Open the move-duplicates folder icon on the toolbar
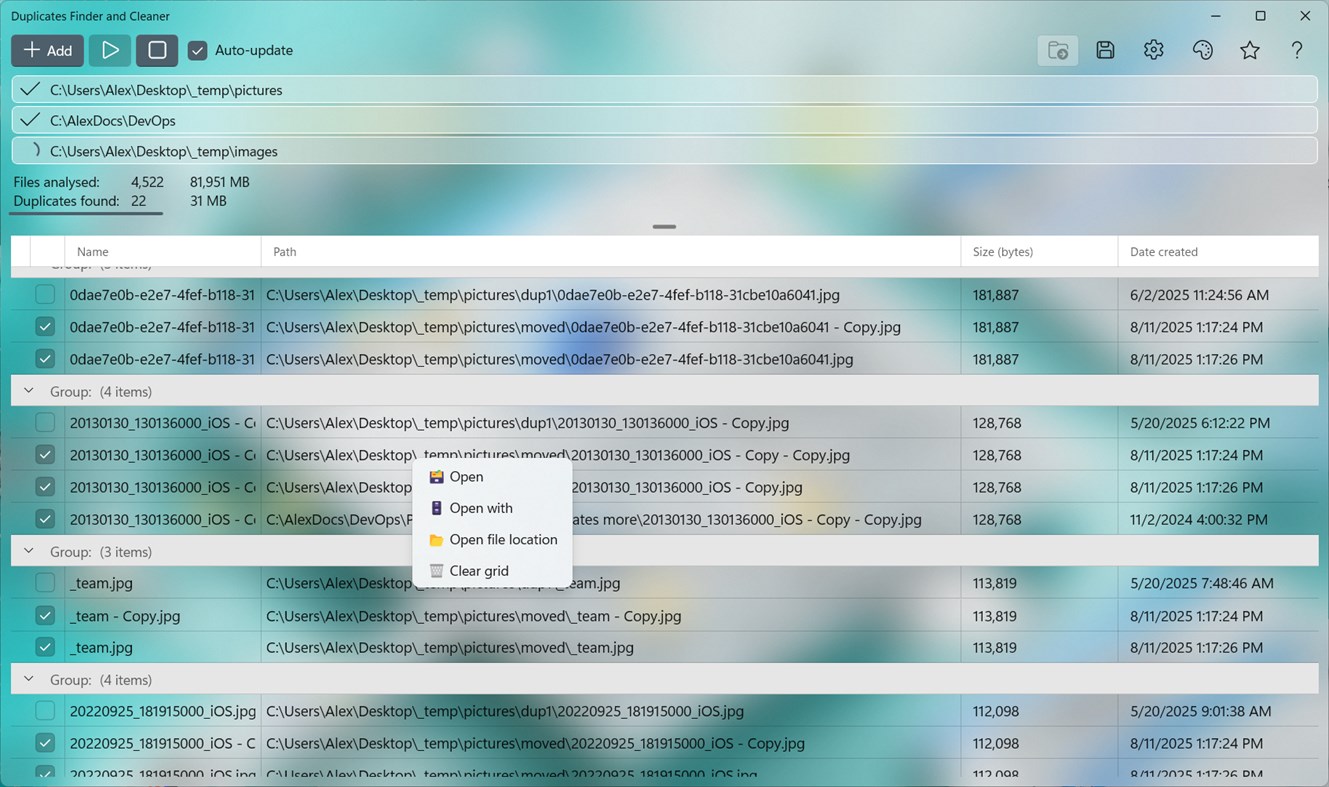Image resolution: width=1329 pixels, height=787 pixels. pos(1057,50)
